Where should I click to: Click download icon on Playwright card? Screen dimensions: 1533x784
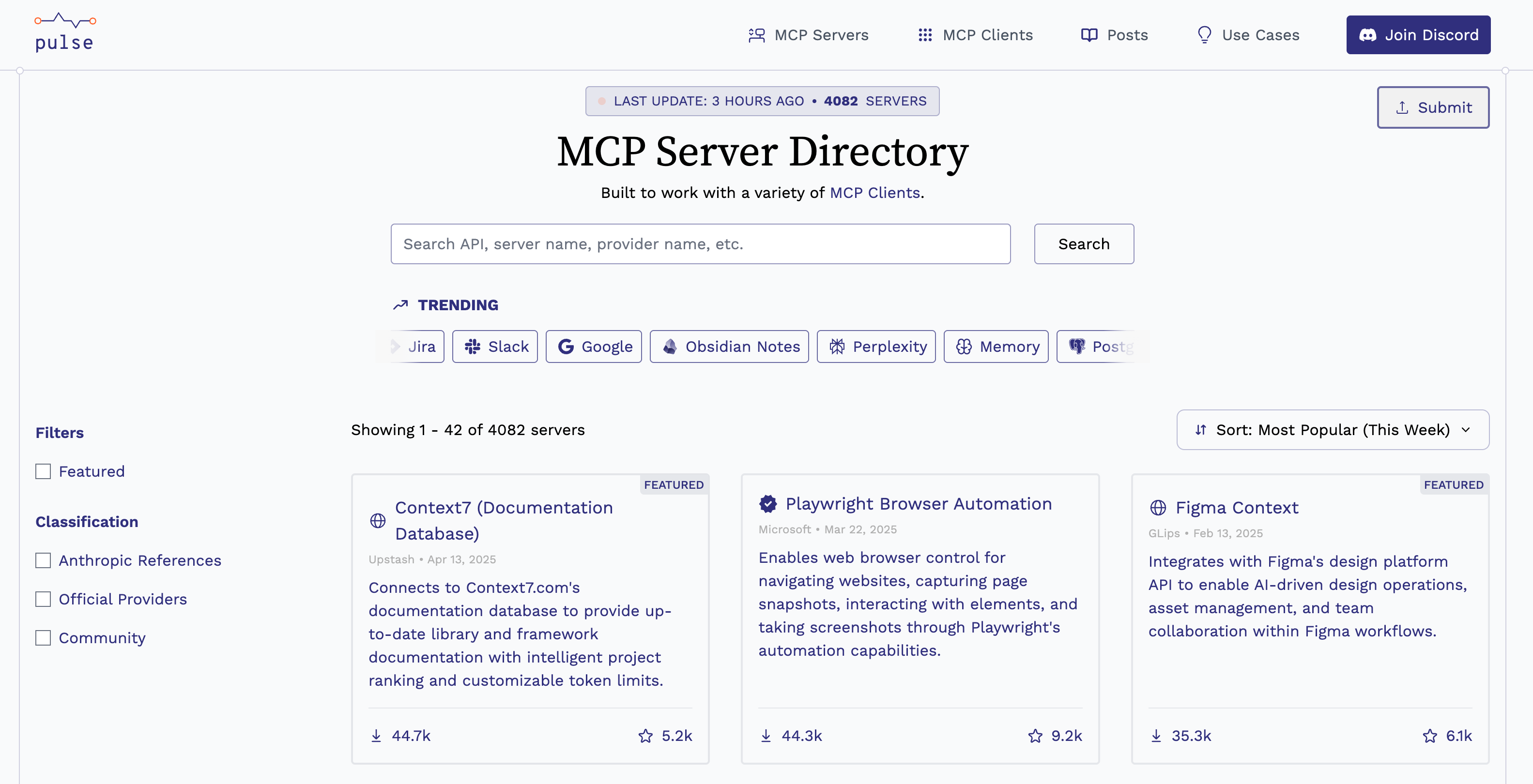[x=766, y=736]
